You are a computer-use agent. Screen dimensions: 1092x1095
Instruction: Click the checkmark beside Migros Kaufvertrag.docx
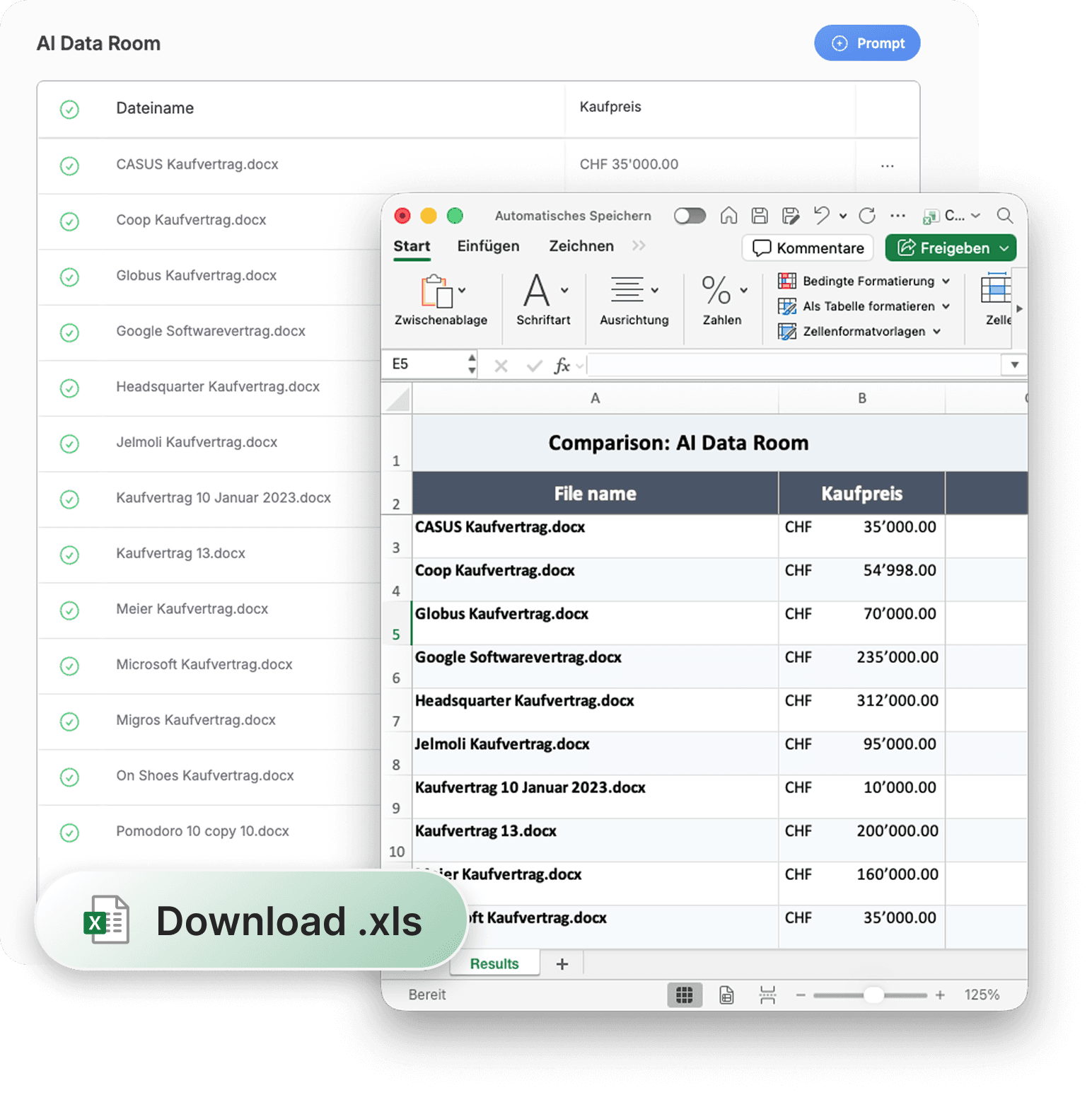69,722
